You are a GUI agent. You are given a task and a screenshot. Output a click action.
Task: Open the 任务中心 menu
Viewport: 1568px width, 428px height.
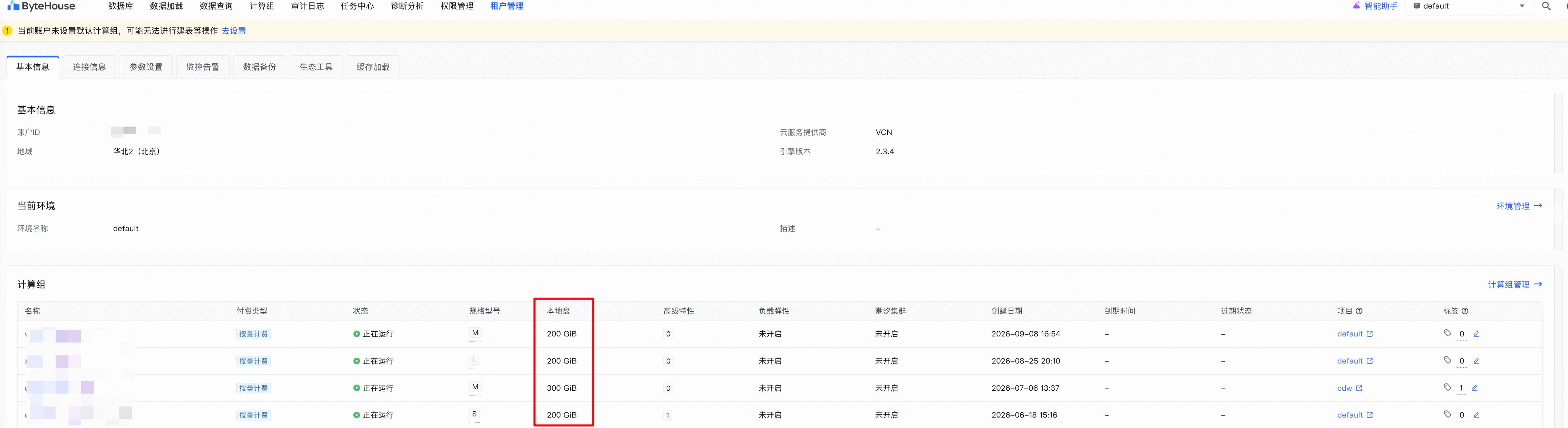click(357, 6)
